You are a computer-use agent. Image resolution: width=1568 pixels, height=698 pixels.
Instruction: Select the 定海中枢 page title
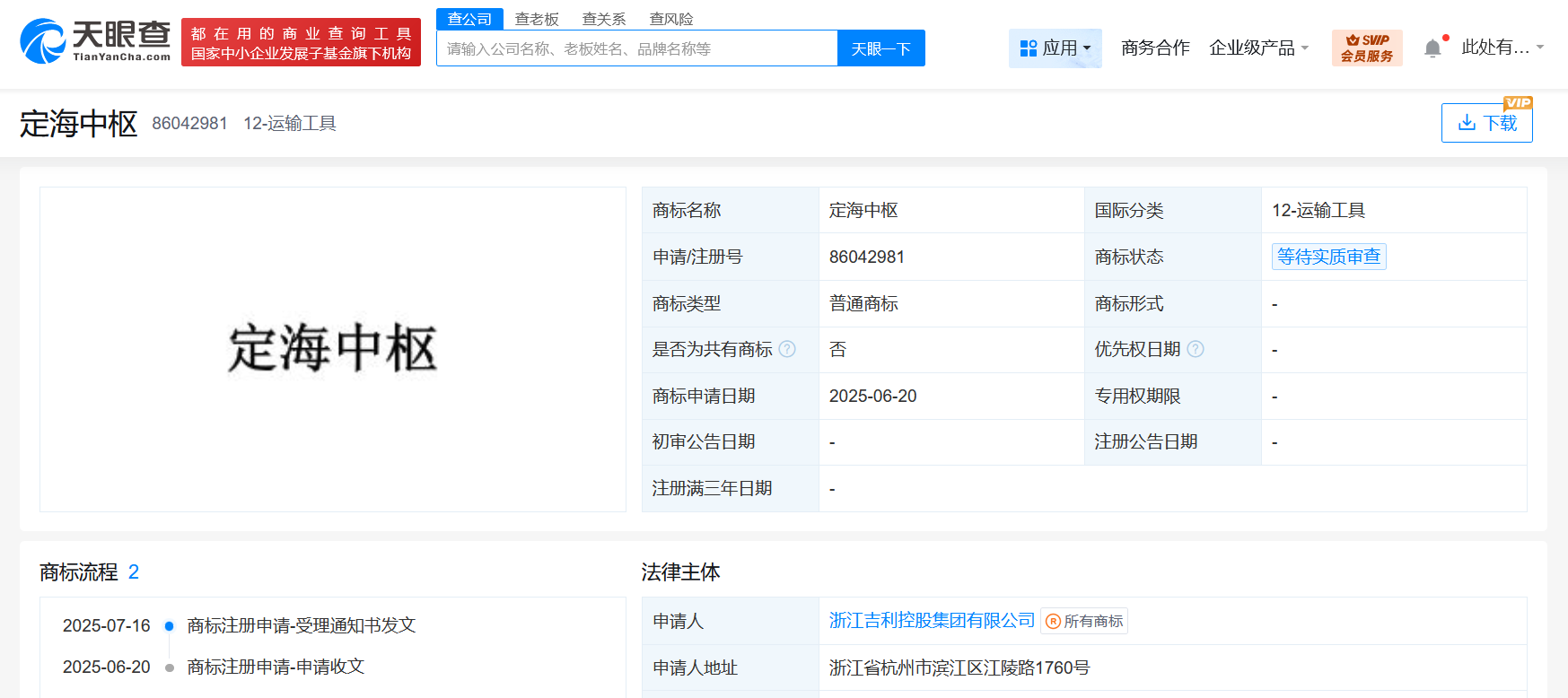79,124
